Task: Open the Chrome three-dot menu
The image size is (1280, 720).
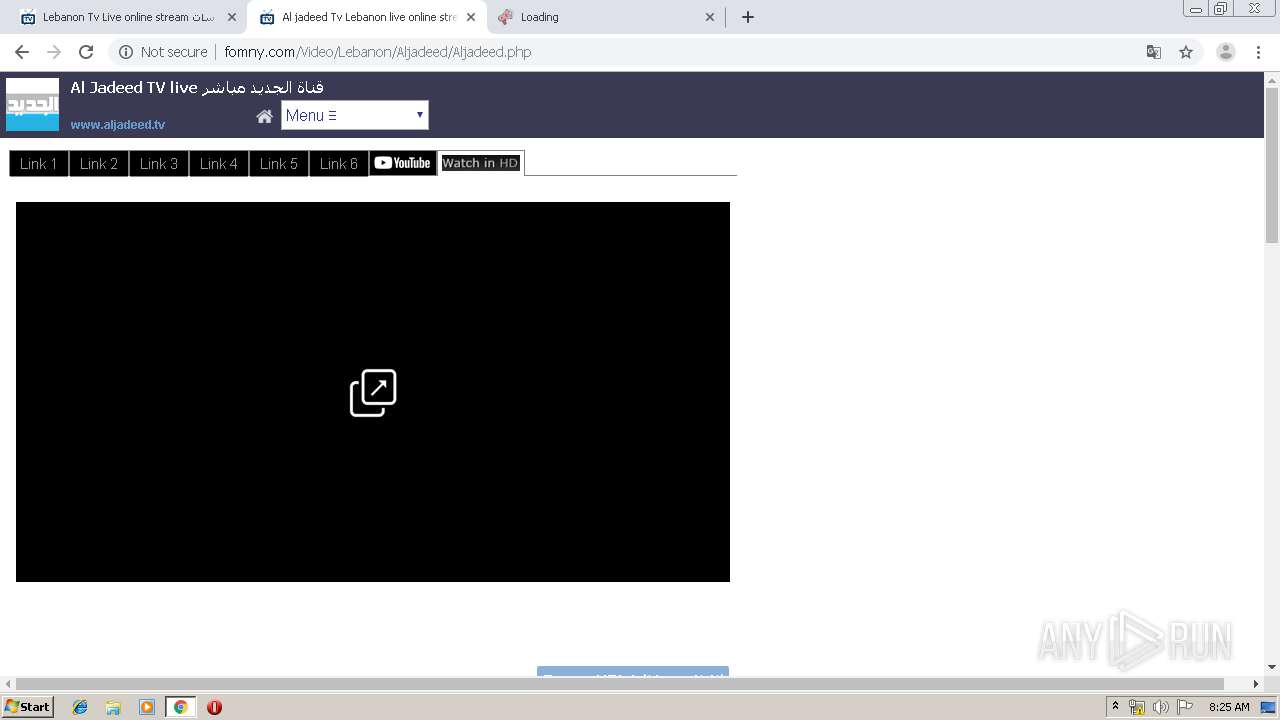Action: pyautogui.click(x=1258, y=52)
